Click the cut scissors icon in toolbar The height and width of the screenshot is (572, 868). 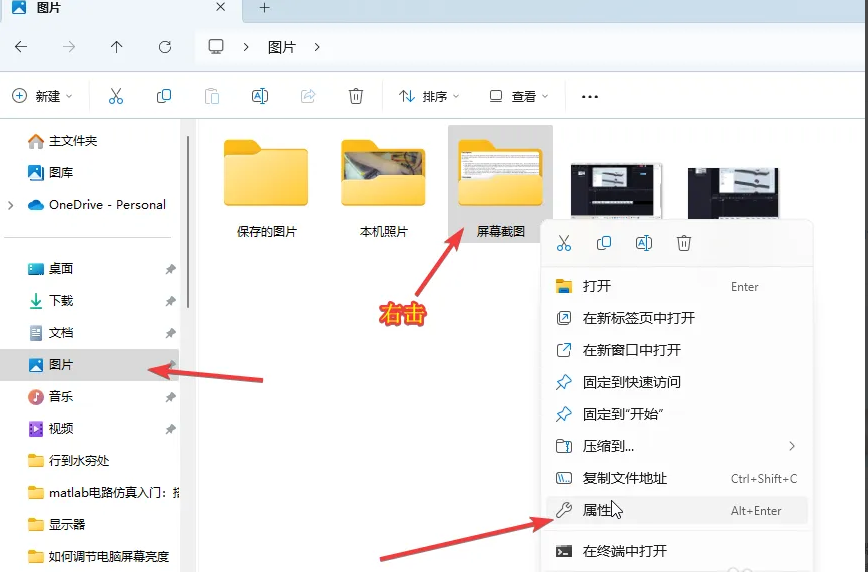tap(115, 96)
